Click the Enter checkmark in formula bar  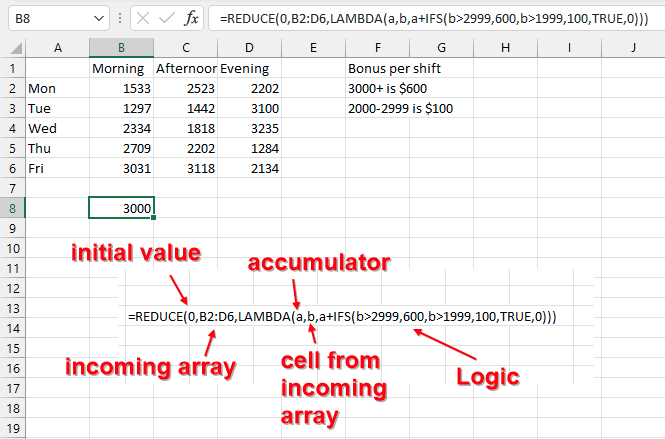(171, 19)
